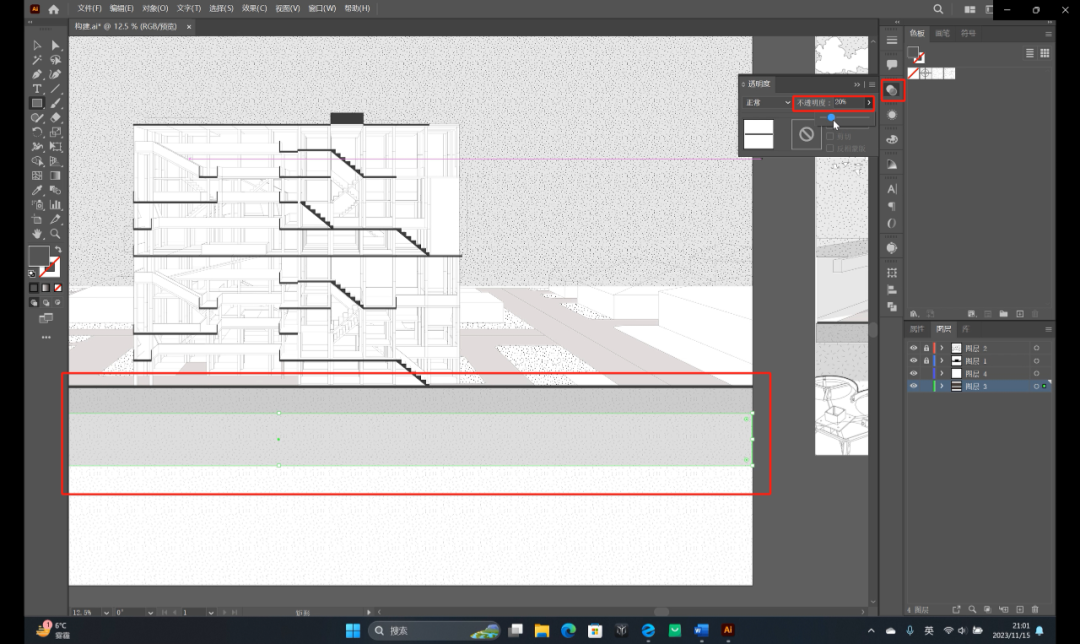The height and width of the screenshot is (644, 1080).
Task: Select the Magic Wand tool
Action: [37, 60]
